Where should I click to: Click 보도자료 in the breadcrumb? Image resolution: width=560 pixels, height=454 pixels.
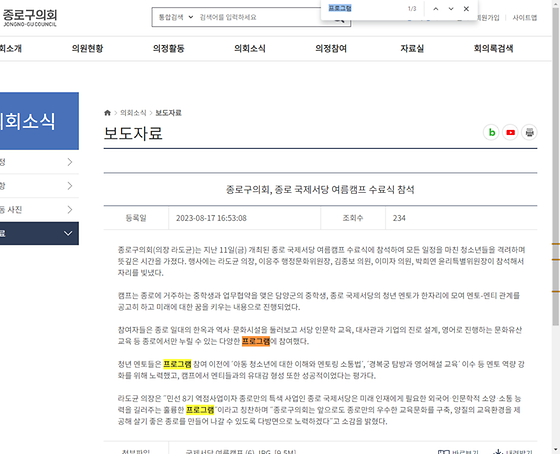(168, 113)
